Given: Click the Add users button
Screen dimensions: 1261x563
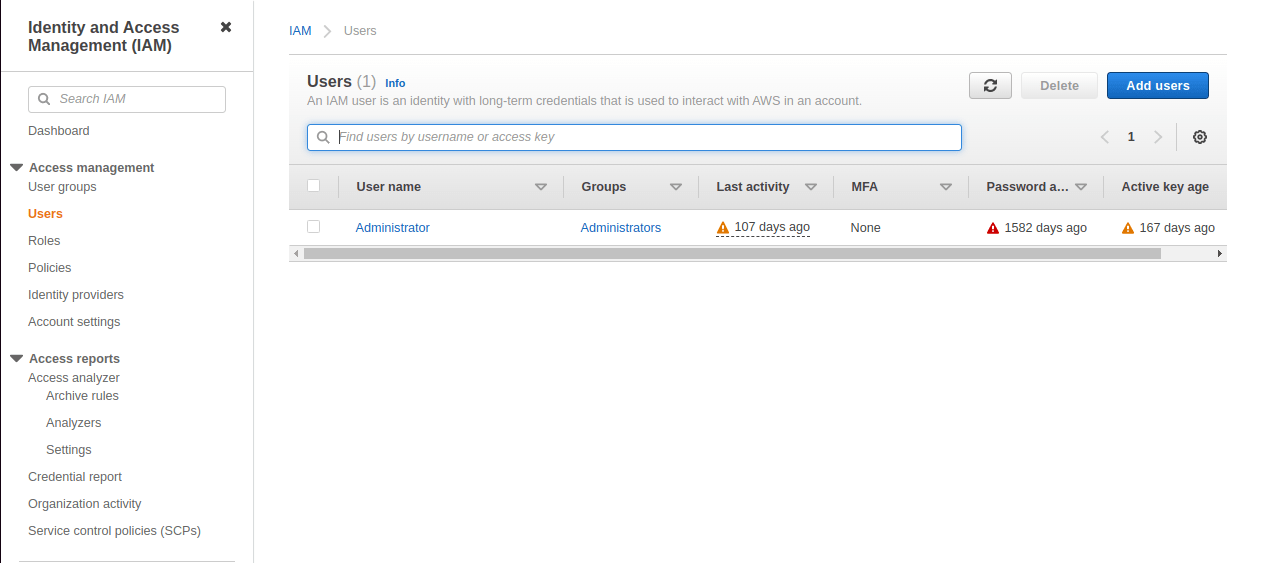Looking at the screenshot, I should click(x=1158, y=86).
